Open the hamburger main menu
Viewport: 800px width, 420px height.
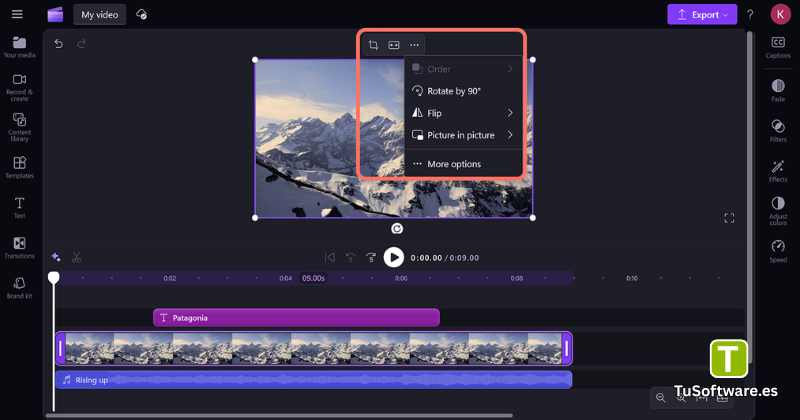click(17, 14)
